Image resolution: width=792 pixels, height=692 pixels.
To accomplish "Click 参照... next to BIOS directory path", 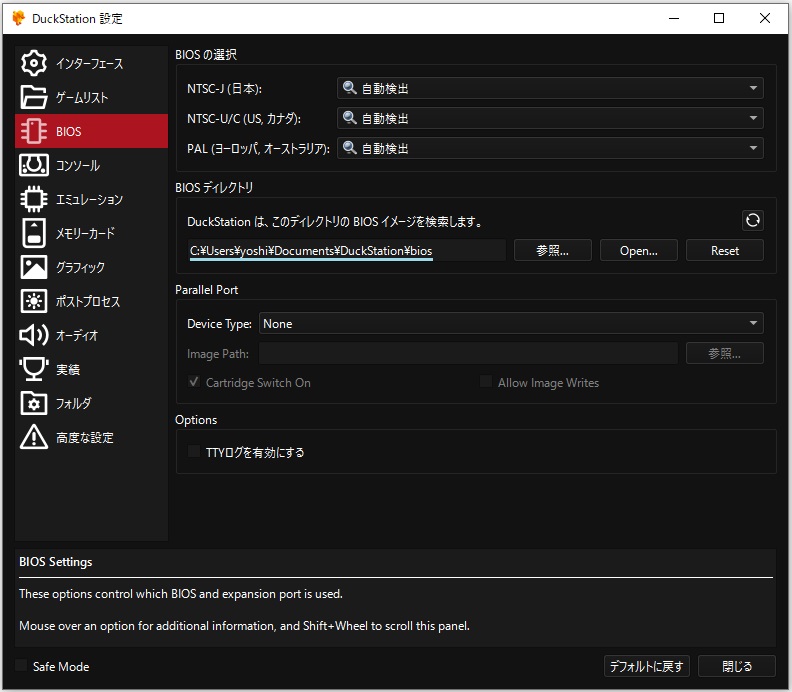I will point(553,251).
